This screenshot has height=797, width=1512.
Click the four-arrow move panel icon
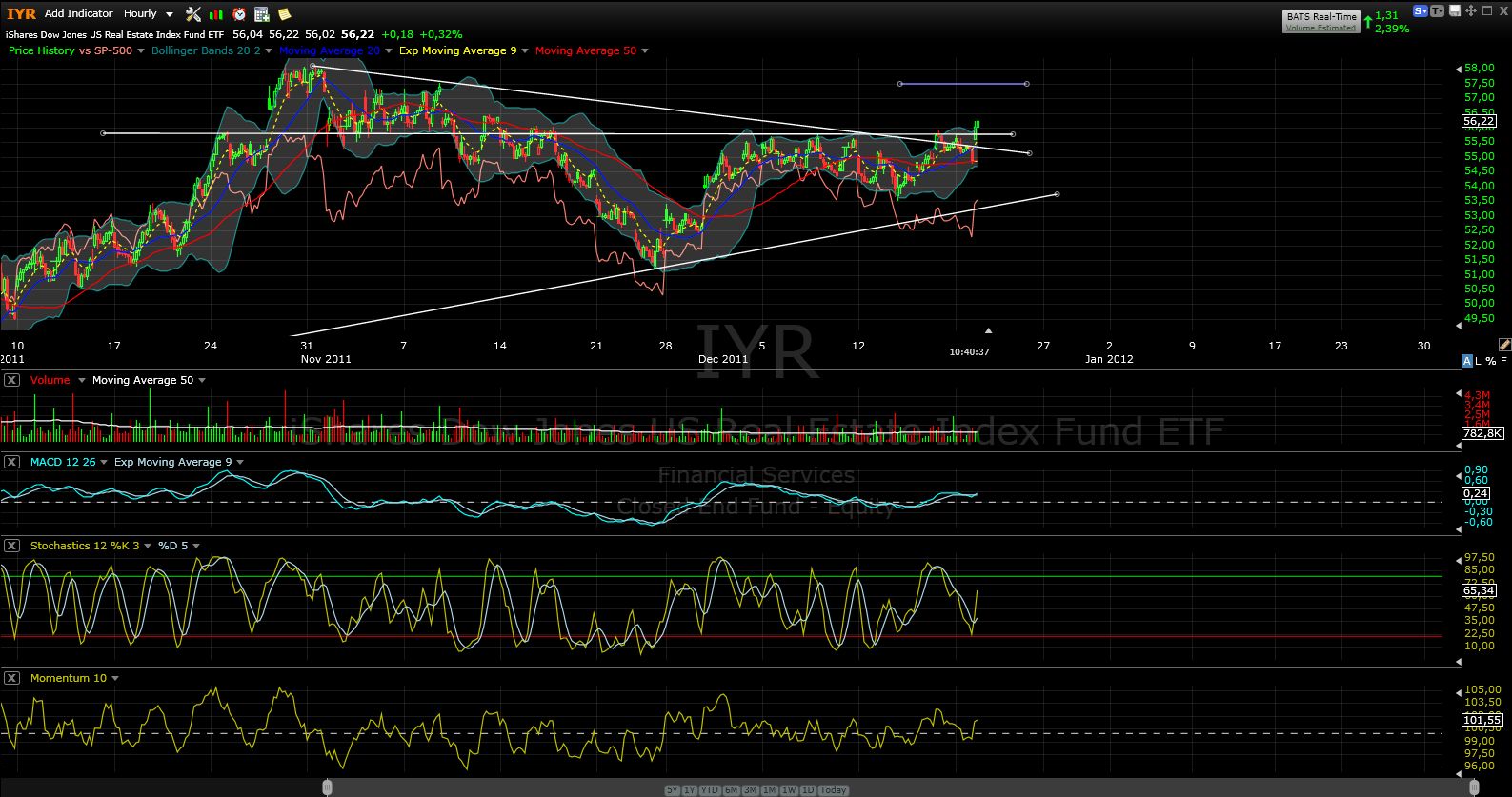[1470, 10]
